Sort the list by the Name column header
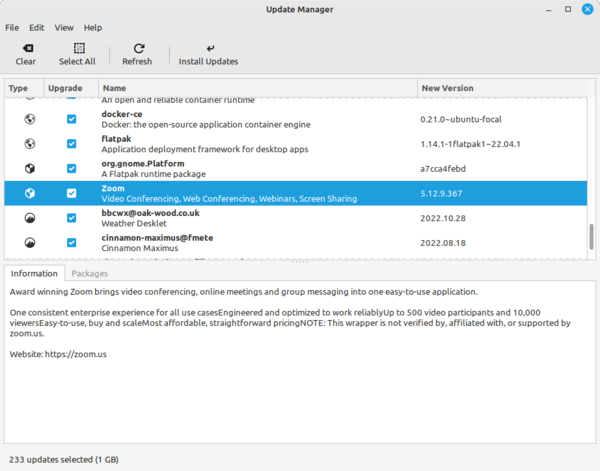600x471 pixels. point(255,88)
